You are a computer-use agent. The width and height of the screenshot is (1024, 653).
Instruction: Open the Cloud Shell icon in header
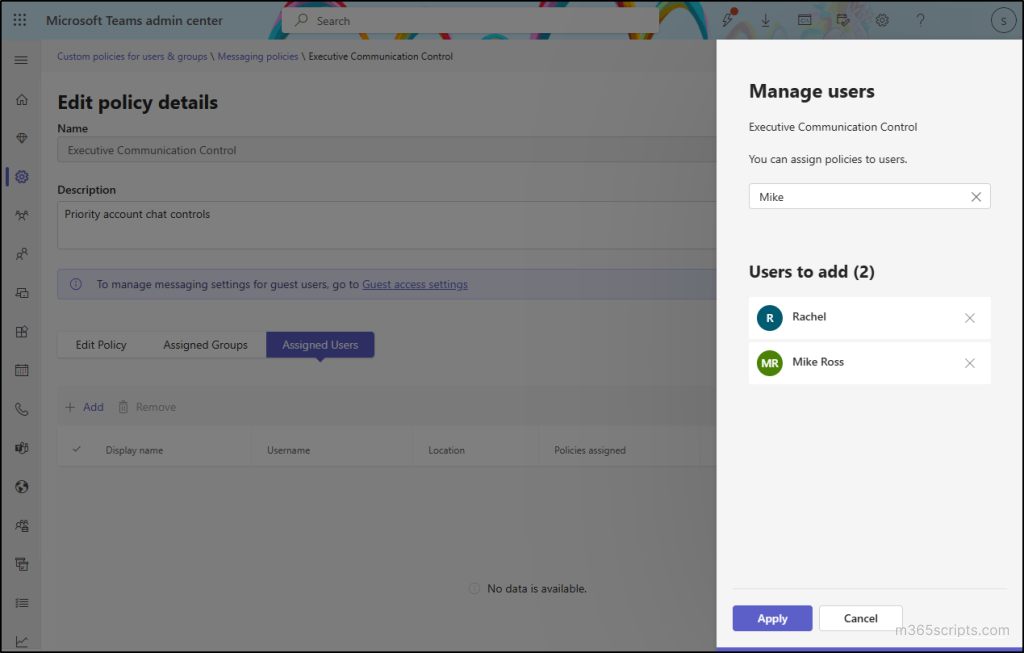click(x=805, y=20)
